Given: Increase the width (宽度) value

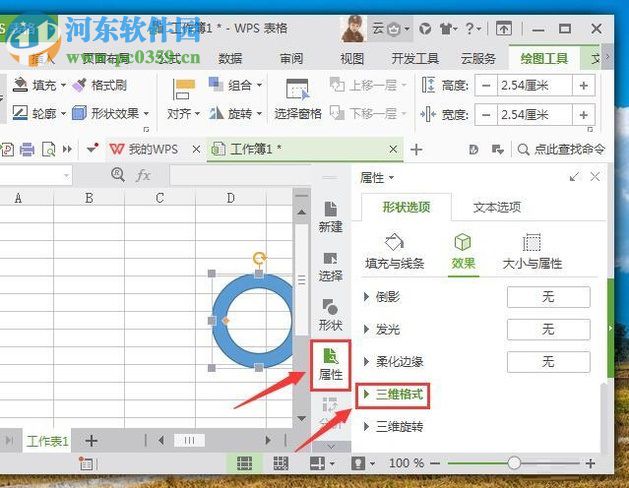Looking at the screenshot, I should tap(584, 115).
